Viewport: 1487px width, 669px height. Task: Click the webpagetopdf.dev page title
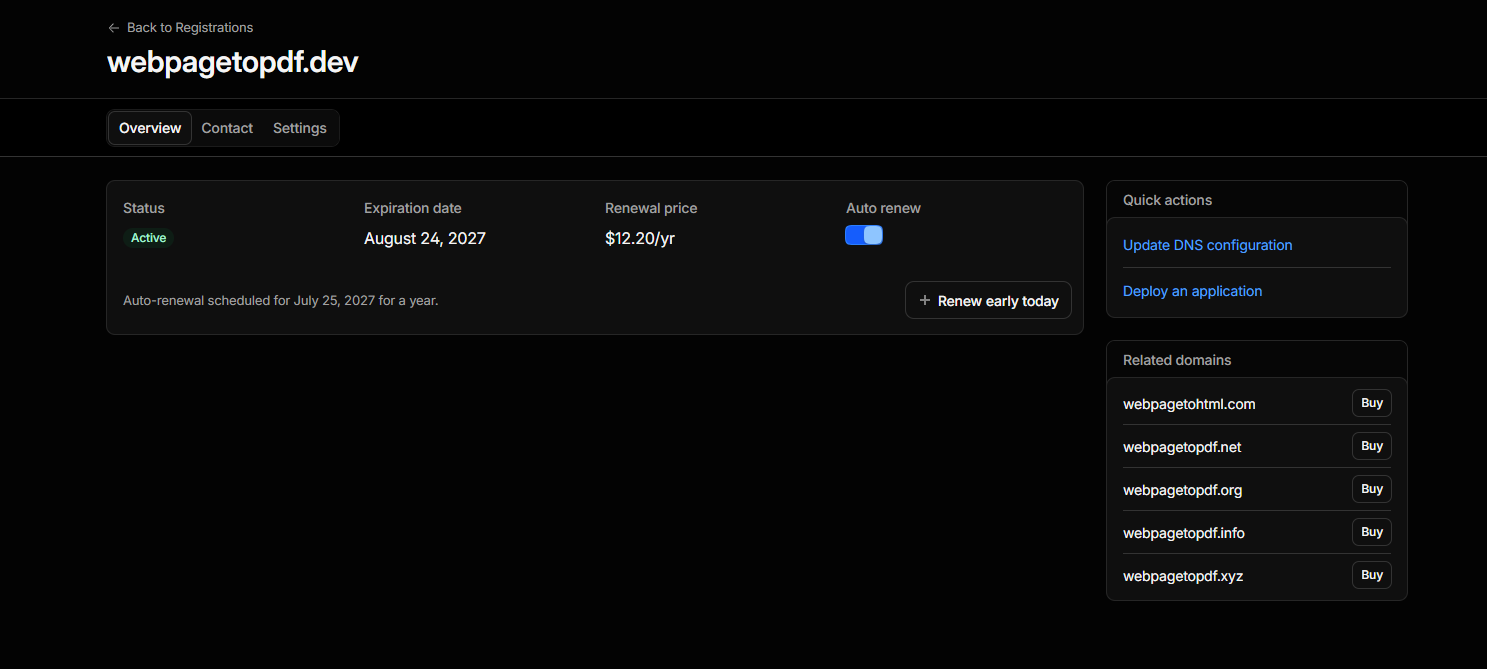tap(232, 62)
